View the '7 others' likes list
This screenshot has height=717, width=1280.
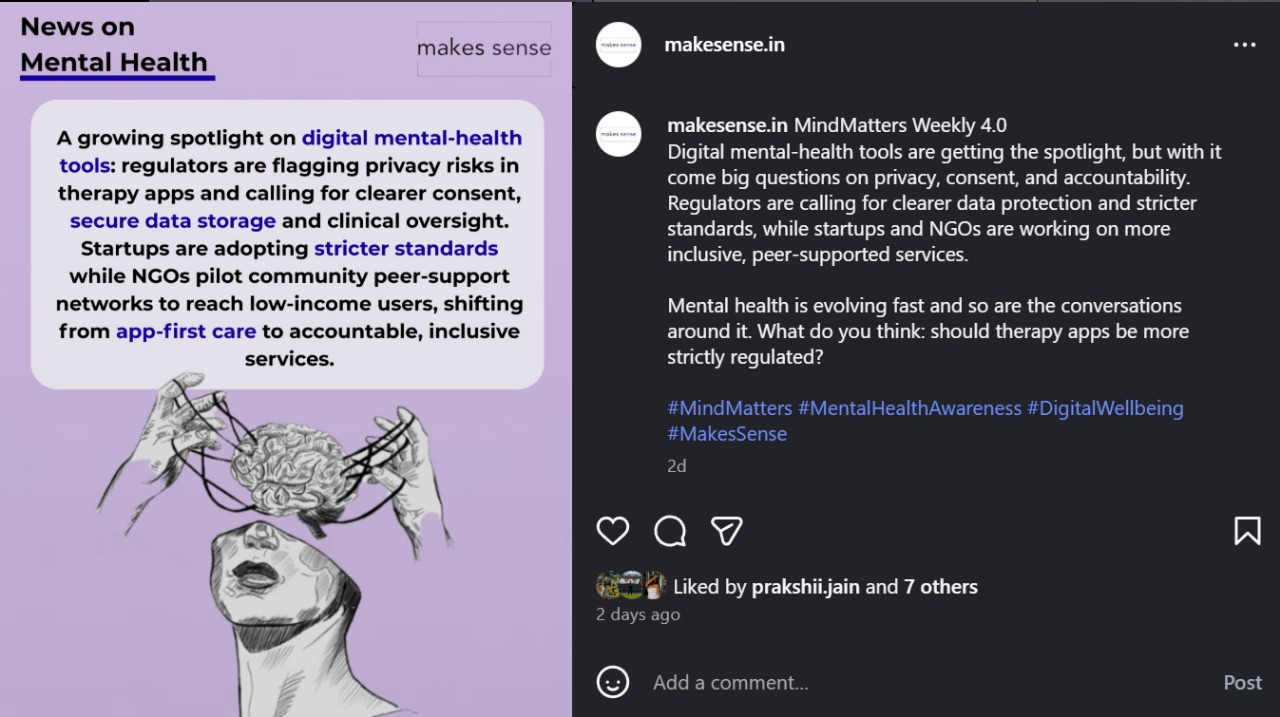[940, 587]
